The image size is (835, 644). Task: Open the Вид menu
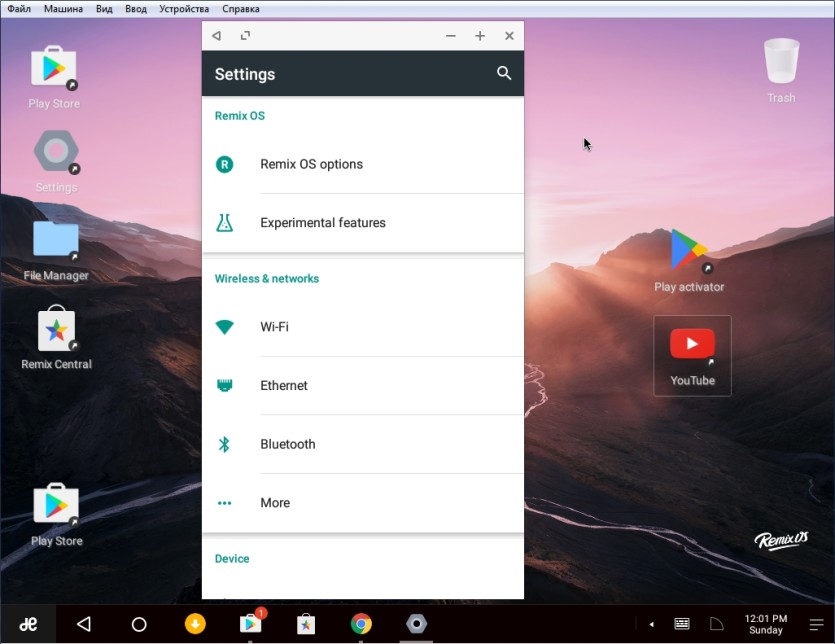click(104, 9)
